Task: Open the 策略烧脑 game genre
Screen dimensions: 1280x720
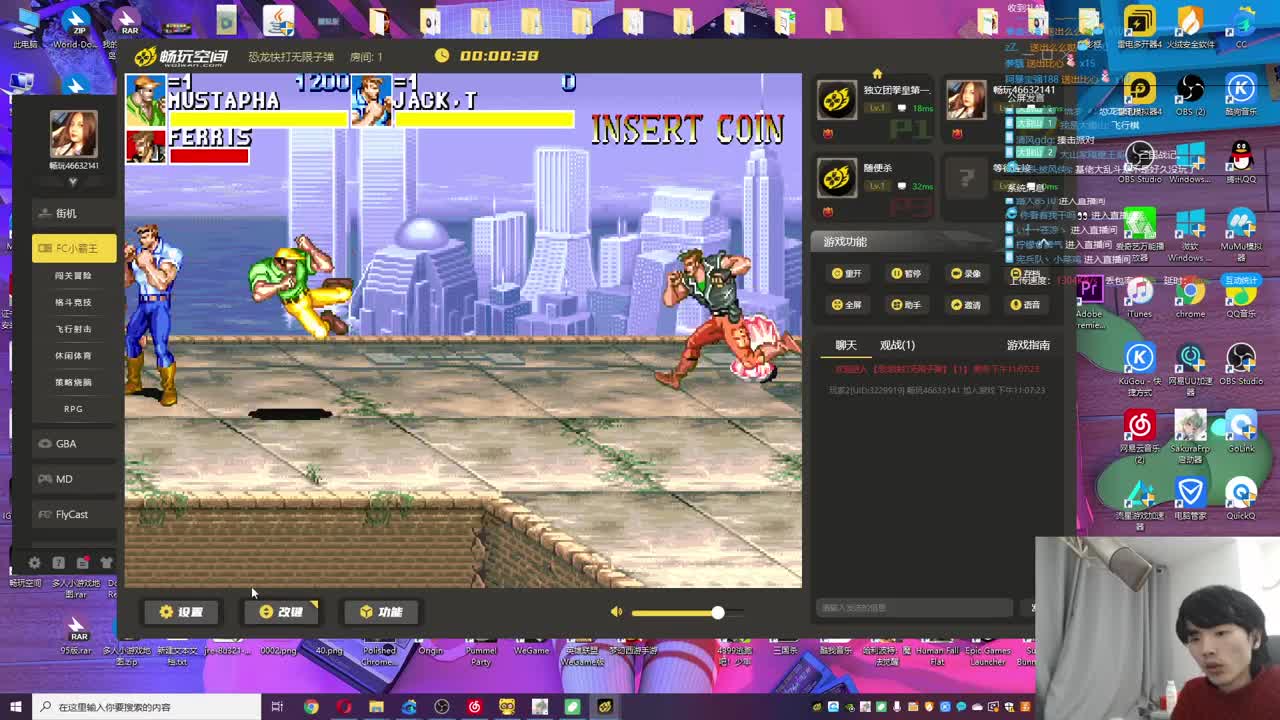Action: tap(73, 382)
